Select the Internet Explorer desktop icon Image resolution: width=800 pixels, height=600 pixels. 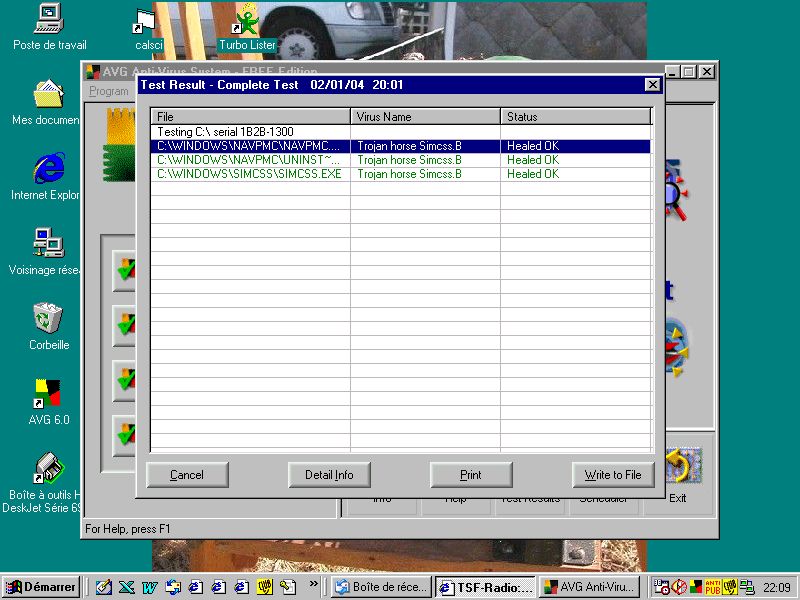[48, 177]
